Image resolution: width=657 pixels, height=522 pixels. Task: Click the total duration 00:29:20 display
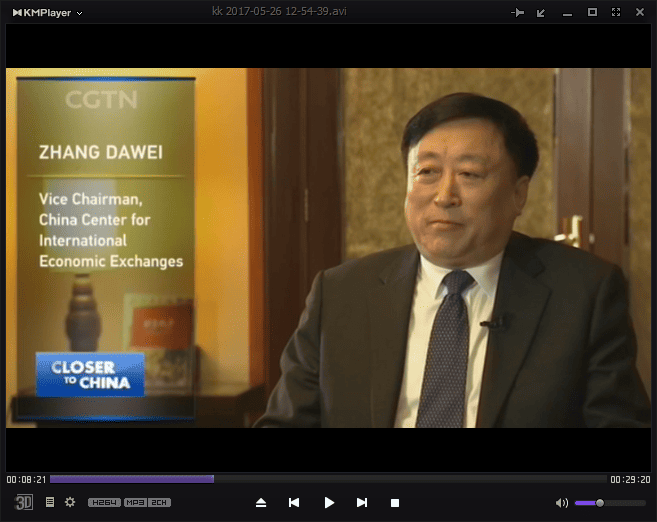point(630,479)
